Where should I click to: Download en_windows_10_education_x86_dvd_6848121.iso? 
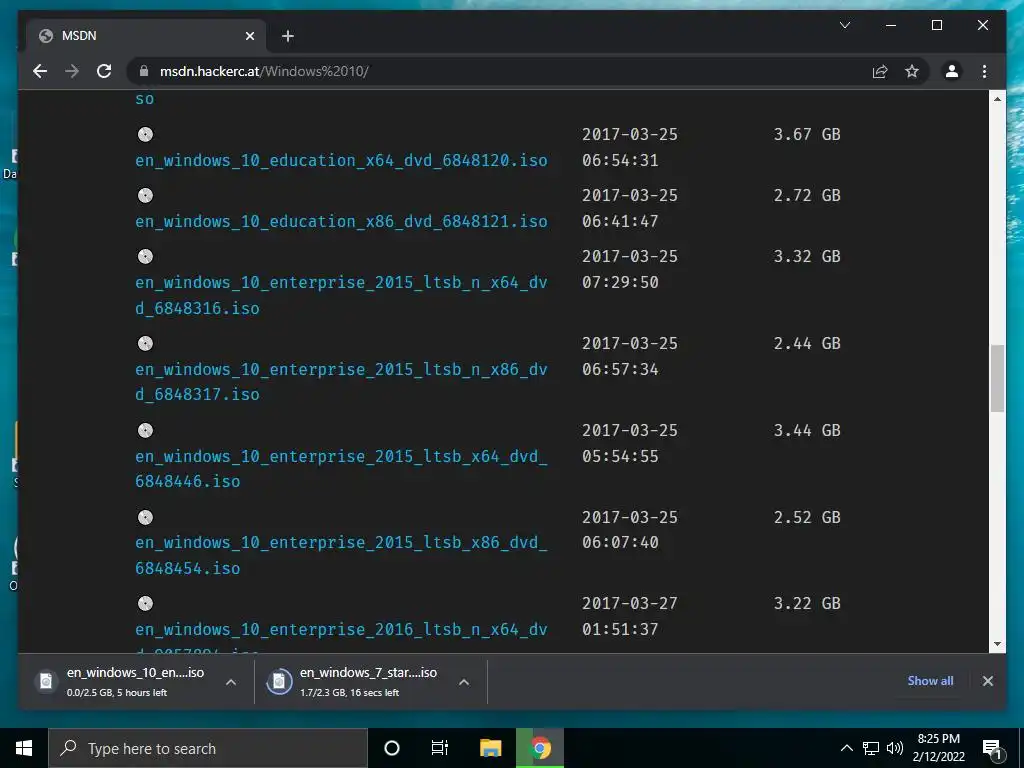[341, 221]
